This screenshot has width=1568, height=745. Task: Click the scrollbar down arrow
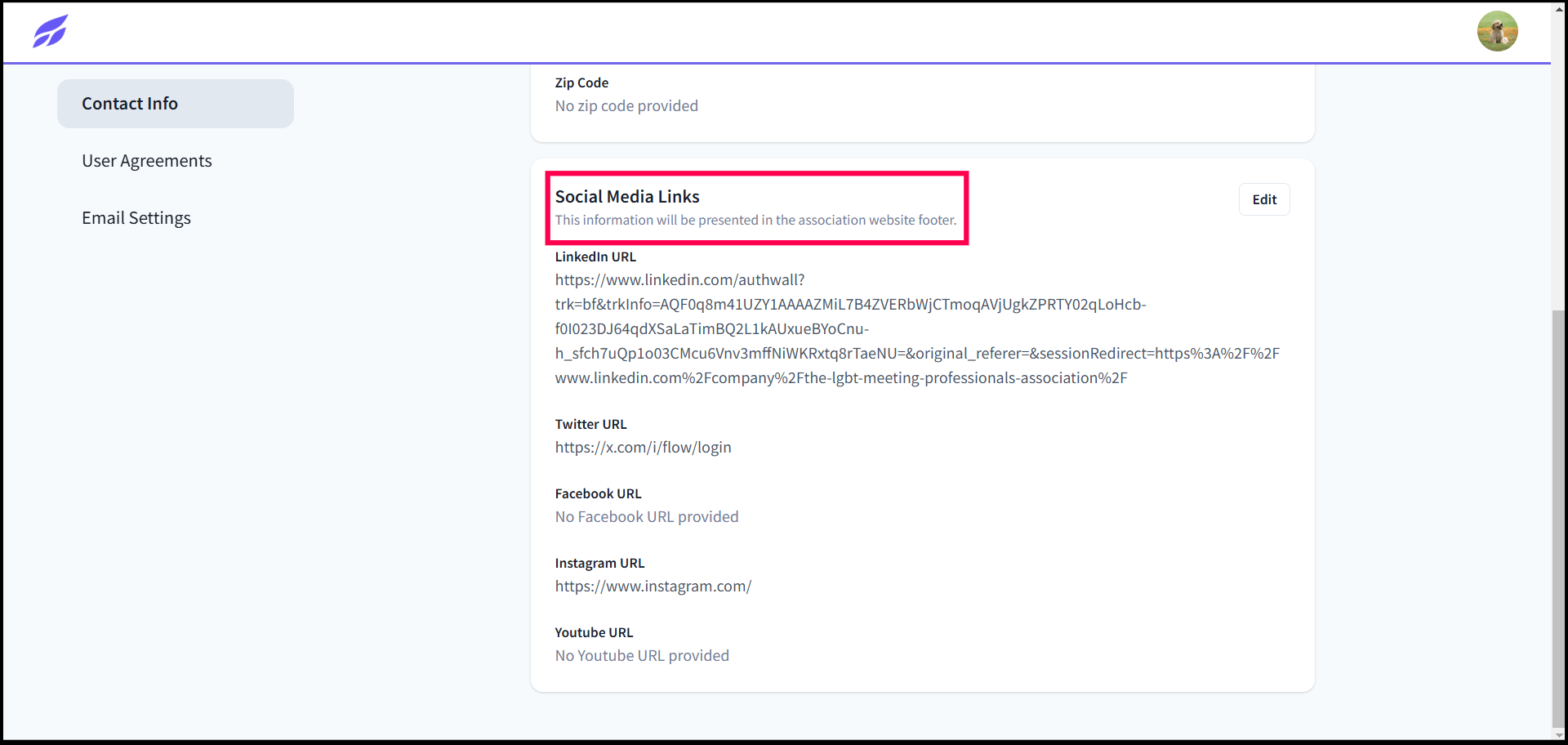(1558, 734)
